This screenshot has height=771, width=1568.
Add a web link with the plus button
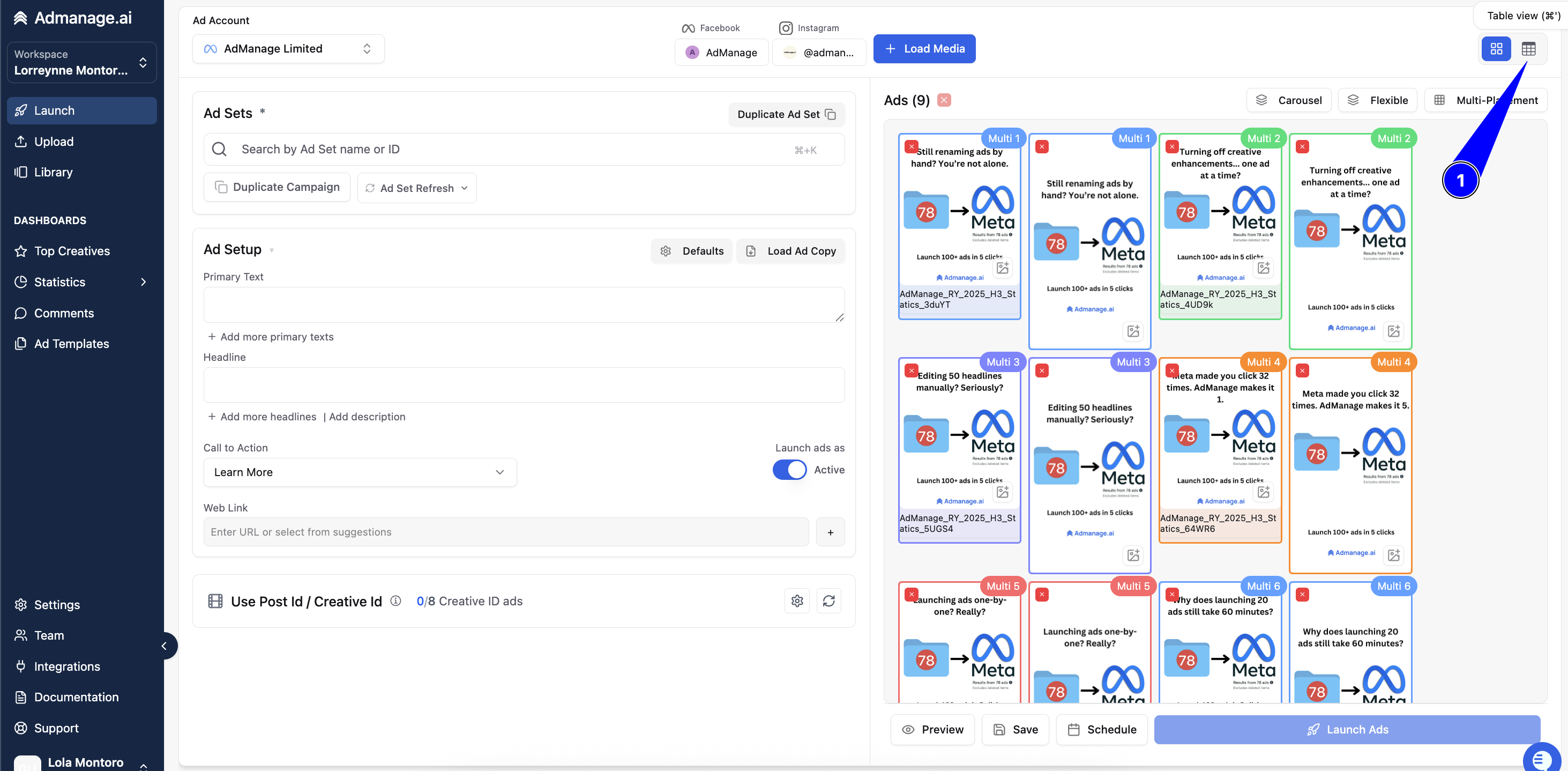830,532
